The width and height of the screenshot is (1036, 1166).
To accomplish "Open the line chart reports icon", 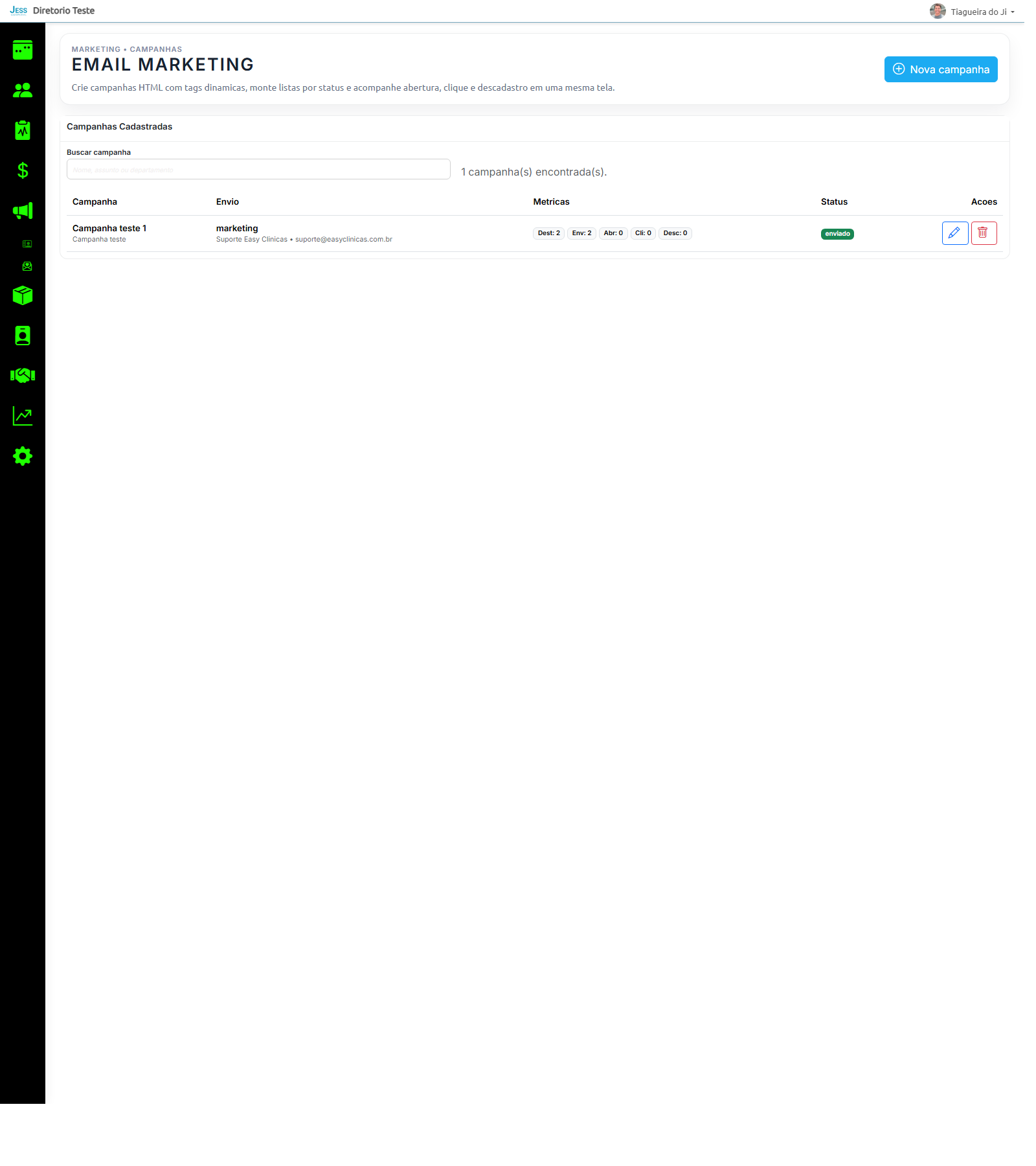I will pyautogui.click(x=23, y=416).
